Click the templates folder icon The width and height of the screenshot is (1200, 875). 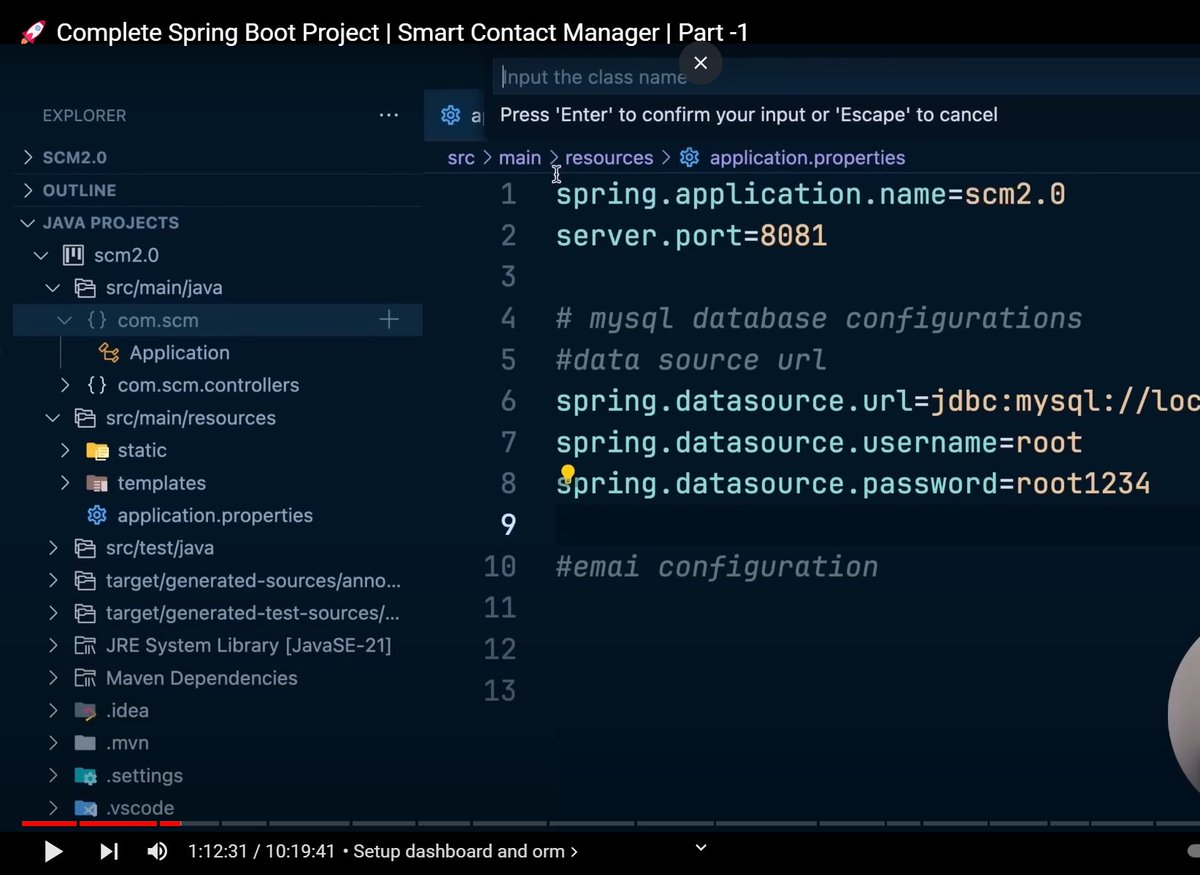tap(97, 483)
